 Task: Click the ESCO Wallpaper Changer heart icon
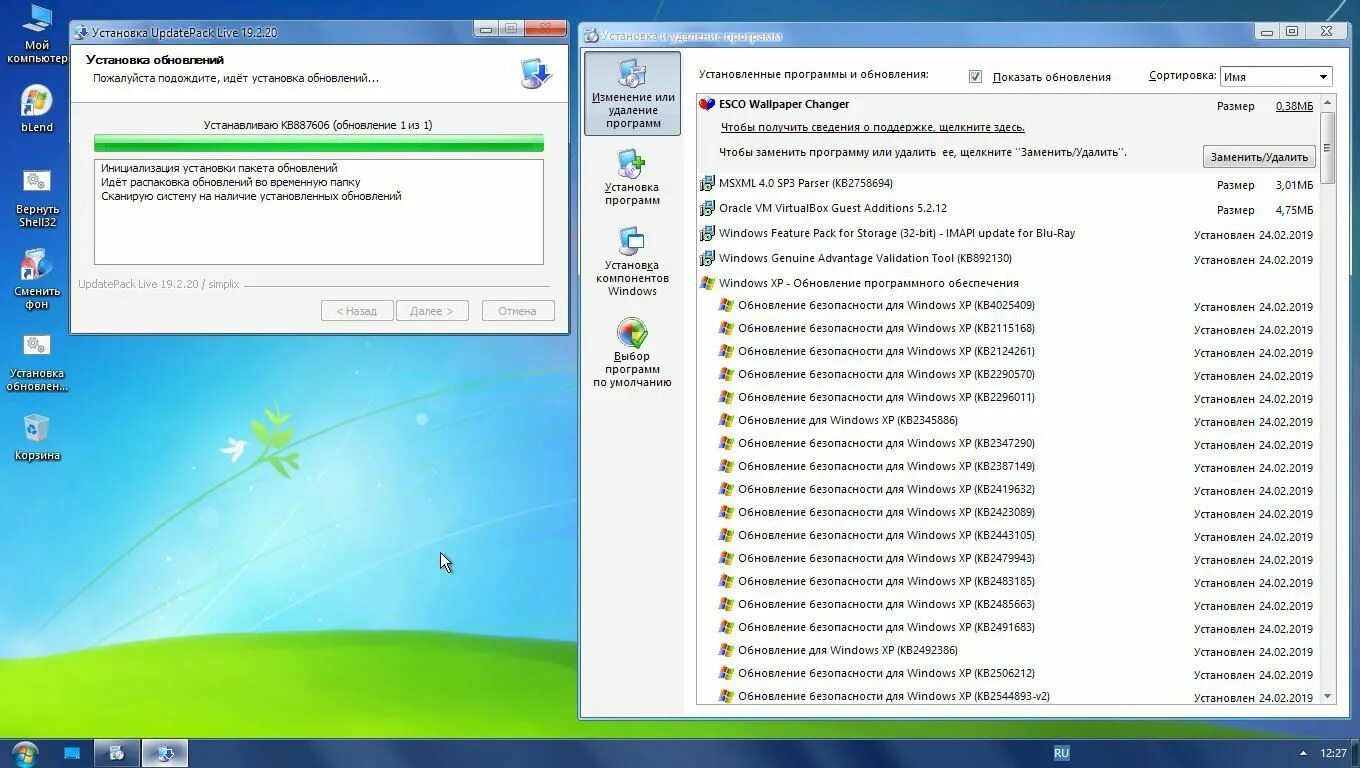[707, 104]
